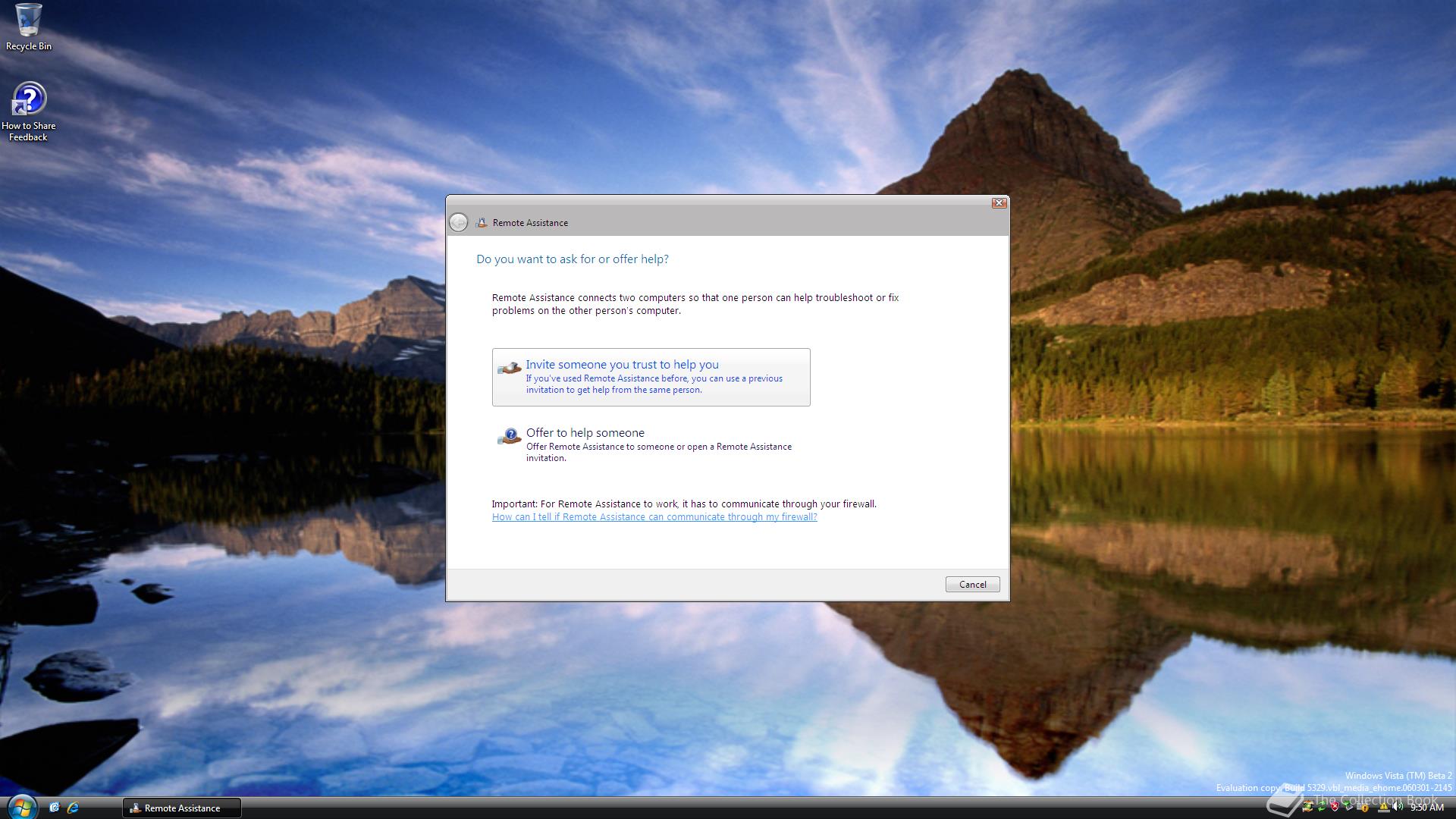
Task: Open the volume speaker tray icon
Action: click(1397, 806)
